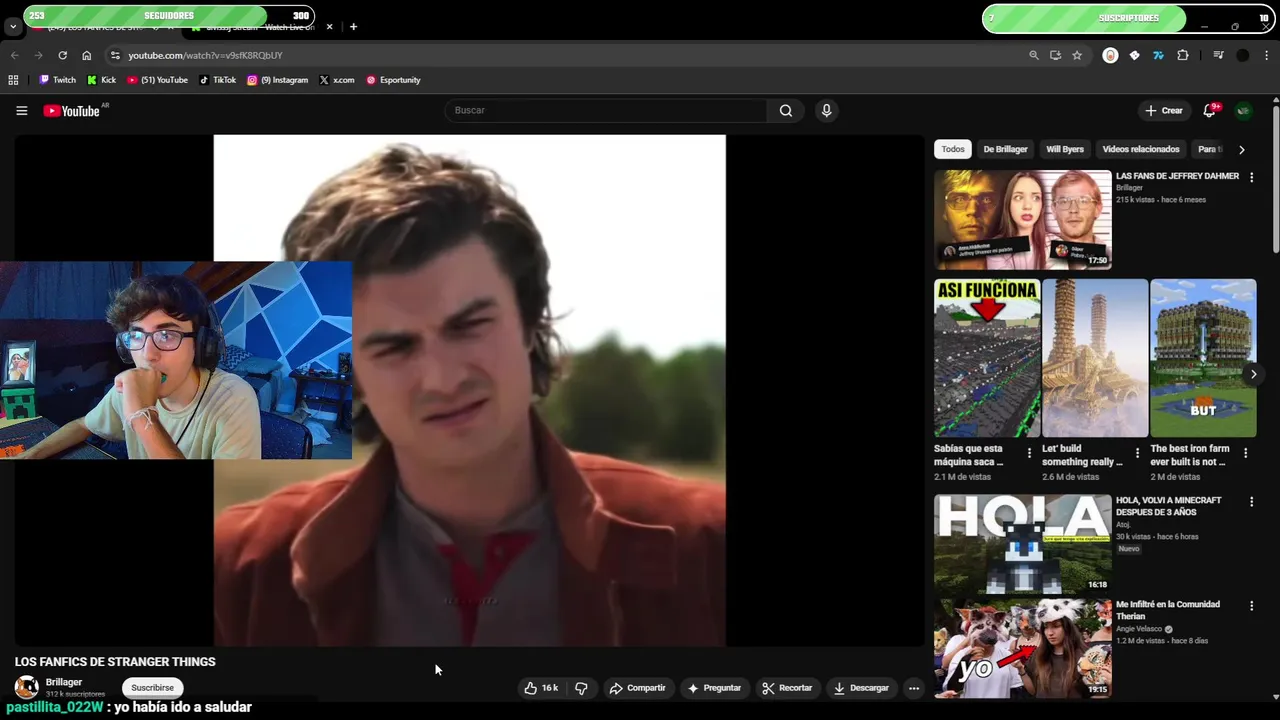This screenshot has height=720, width=1280.
Task: Show more Shorts with right arrow
Action: (x=1253, y=374)
